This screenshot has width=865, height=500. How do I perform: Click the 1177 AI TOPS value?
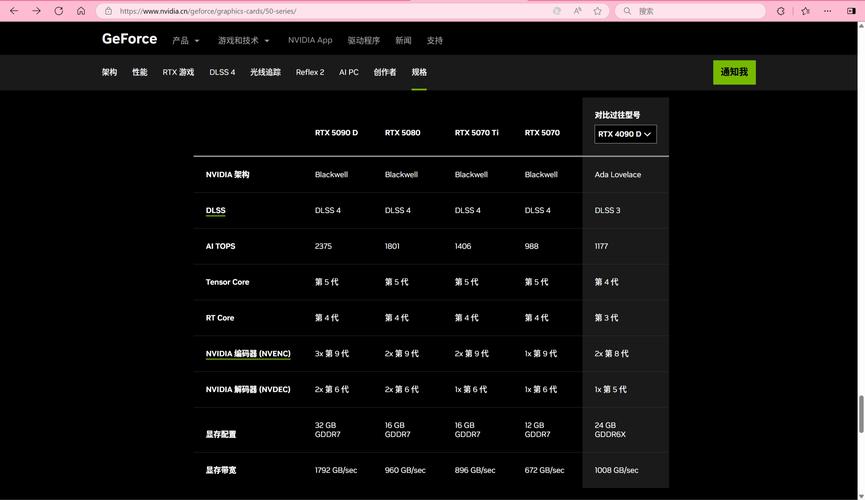coord(601,246)
